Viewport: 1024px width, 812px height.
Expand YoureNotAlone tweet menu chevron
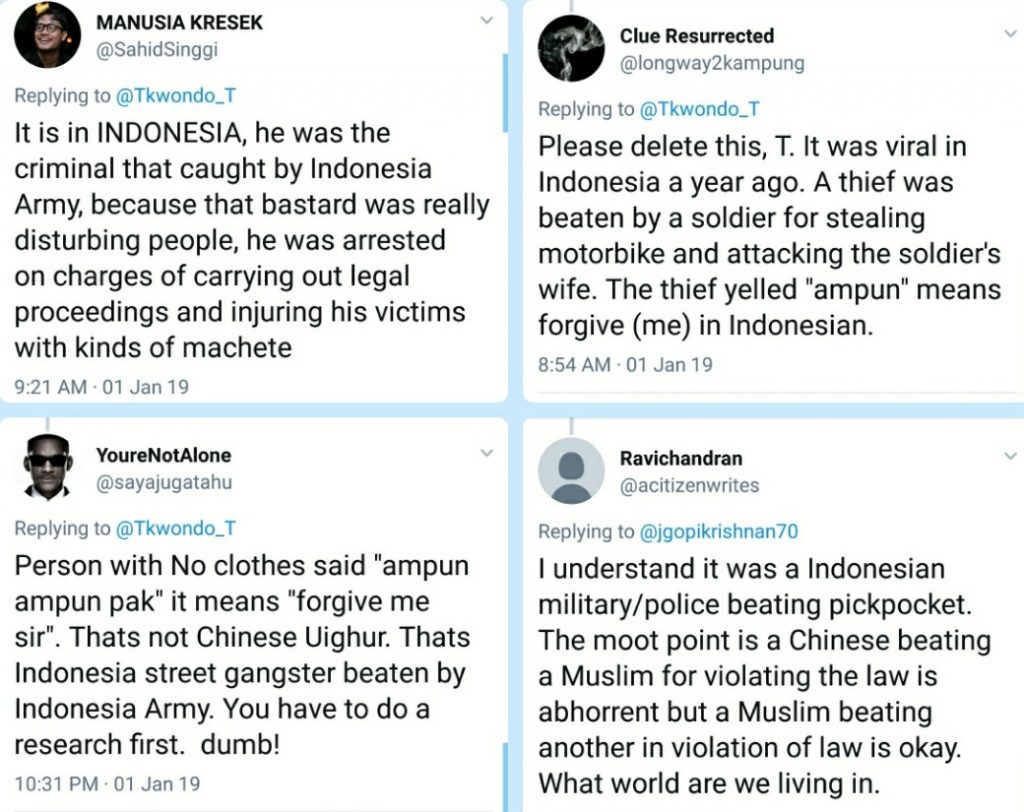[486, 453]
